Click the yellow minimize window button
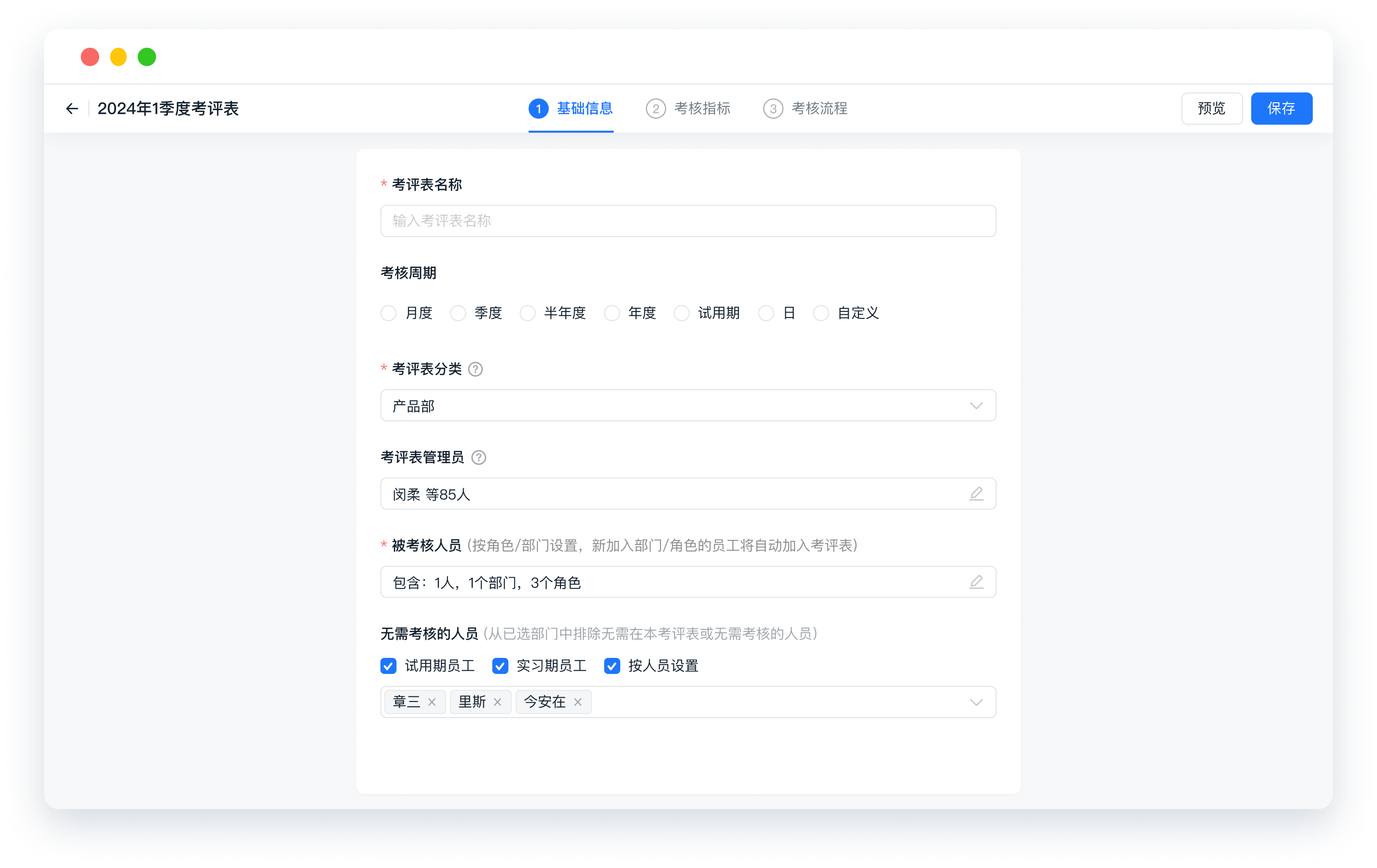Screen dimensions: 1377x868 point(118,57)
